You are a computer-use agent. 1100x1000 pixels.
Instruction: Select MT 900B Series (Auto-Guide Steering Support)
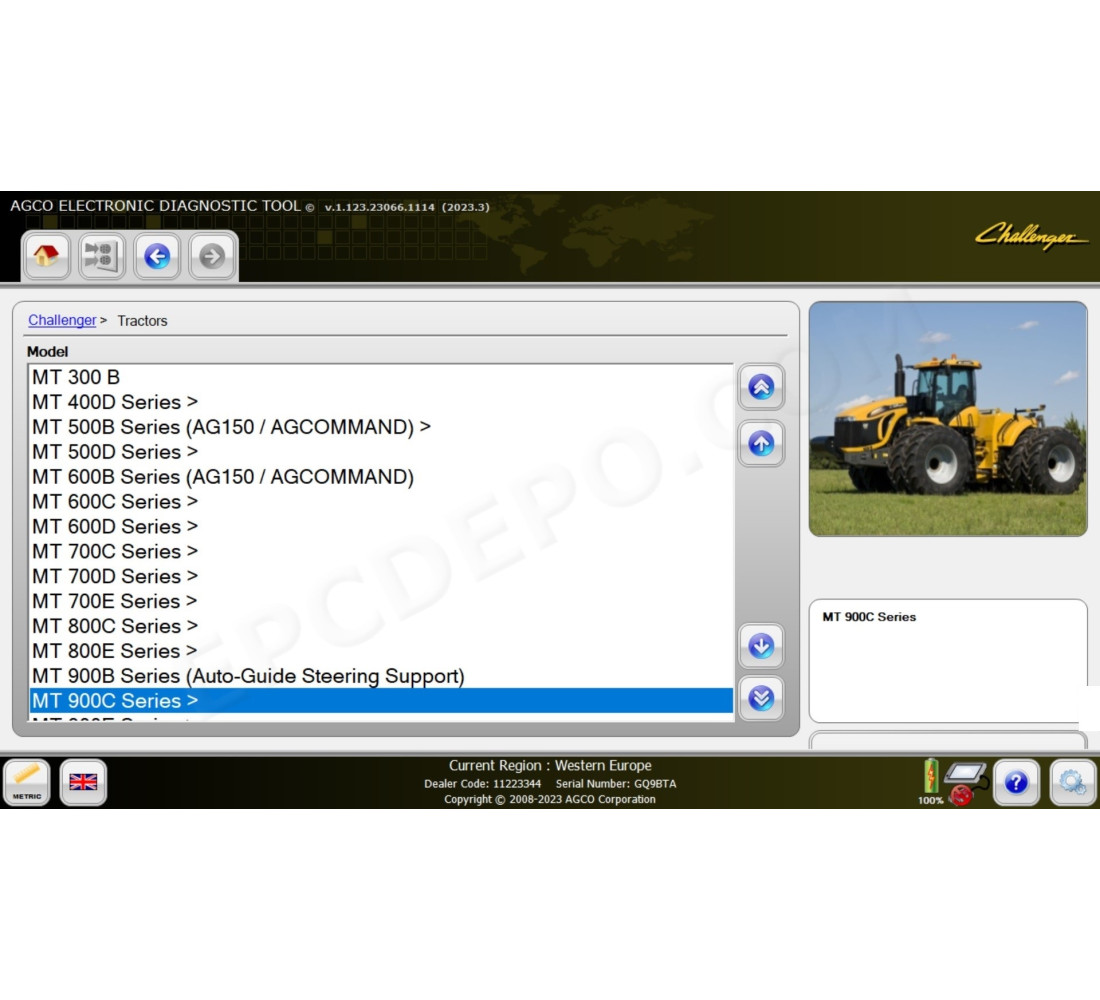382,676
